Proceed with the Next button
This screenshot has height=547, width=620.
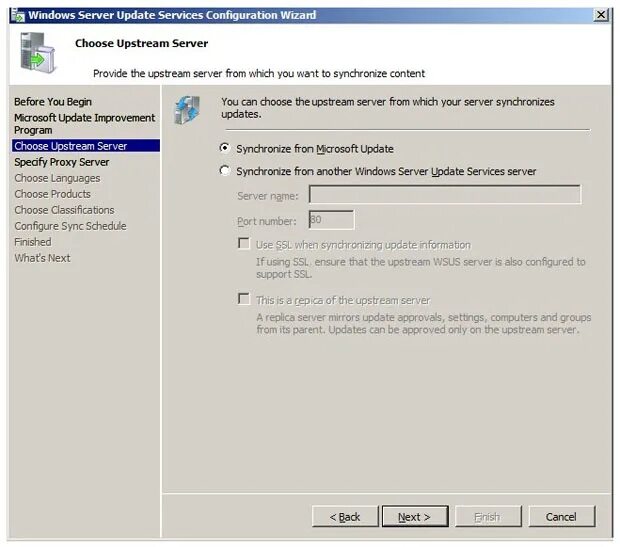[415, 517]
